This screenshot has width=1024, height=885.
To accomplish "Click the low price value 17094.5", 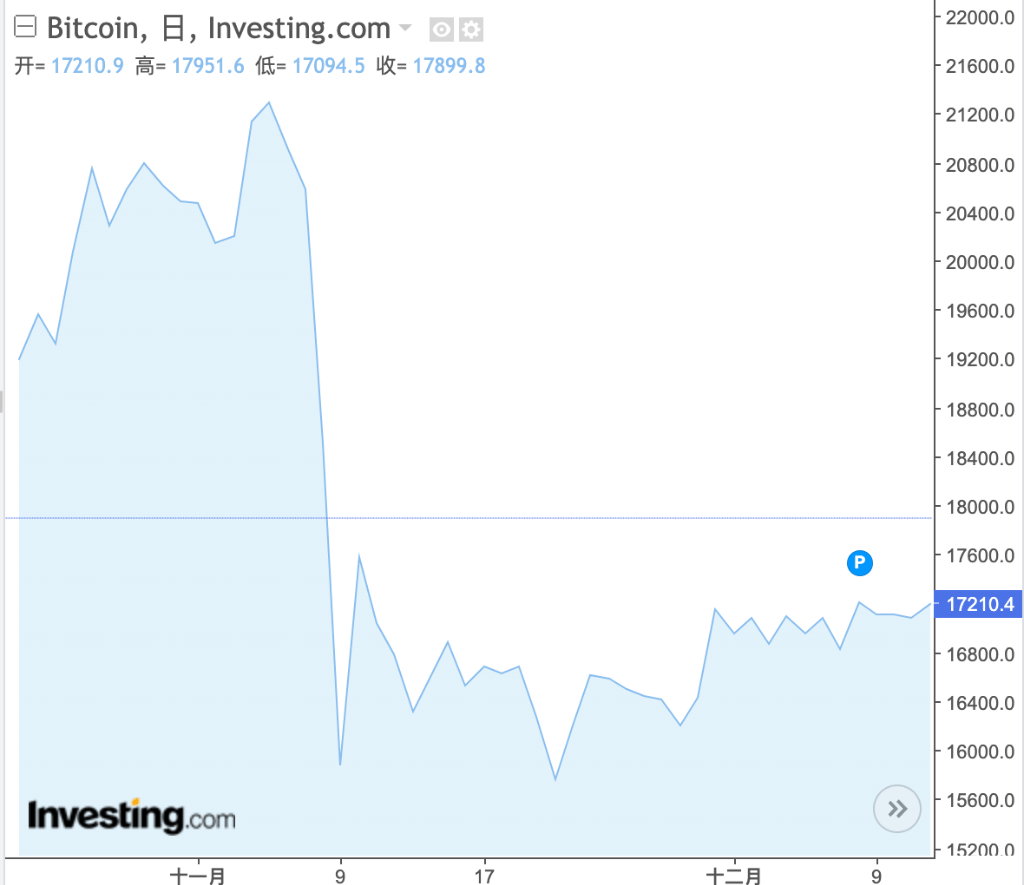I will [328, 66].
